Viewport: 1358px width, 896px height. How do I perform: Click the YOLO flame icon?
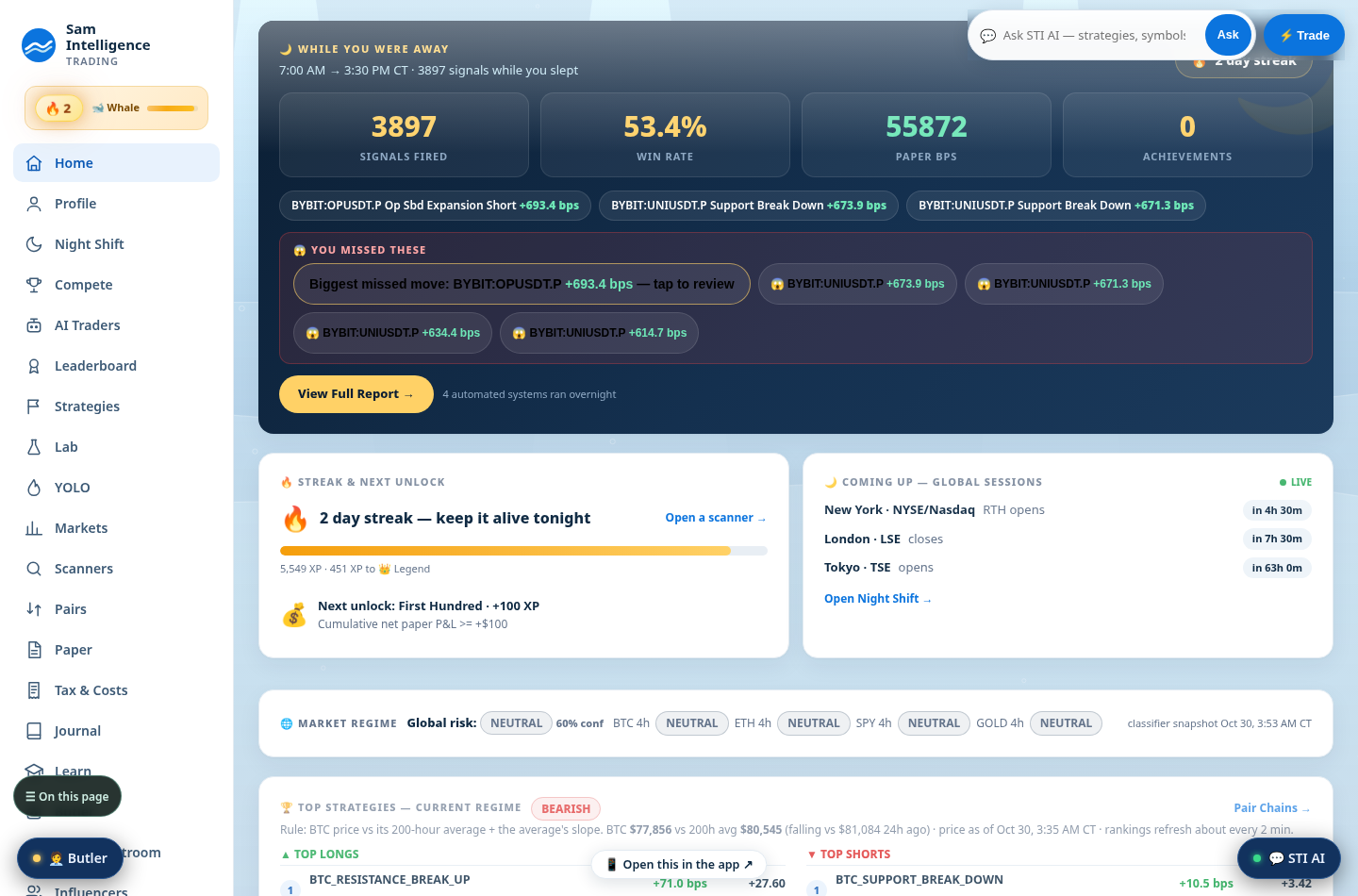click(x=34, y=488)
